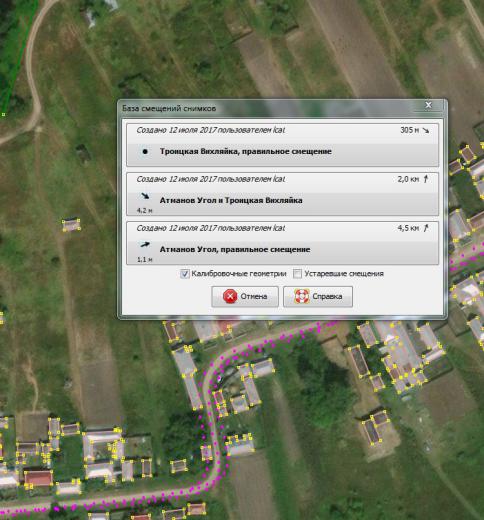Close the База смещений снимков dialog

click(x=428, y=105)
